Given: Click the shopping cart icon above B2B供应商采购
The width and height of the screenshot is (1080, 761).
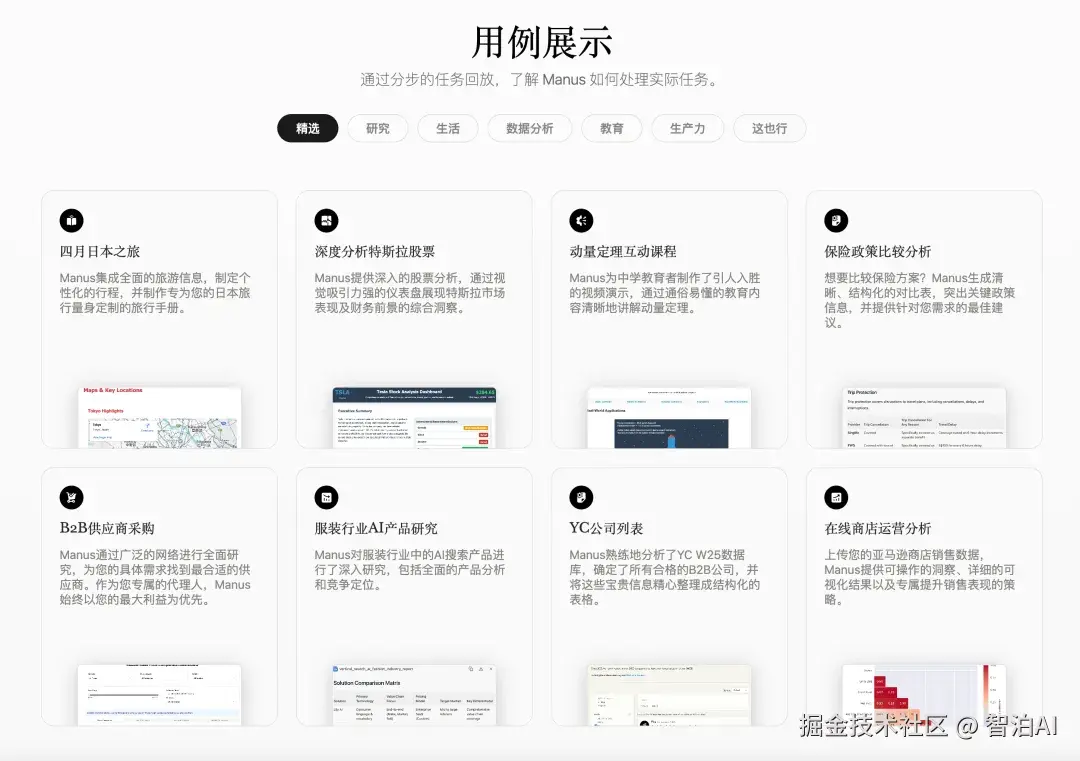Looking at the screenshot, I should pos(72,497).
